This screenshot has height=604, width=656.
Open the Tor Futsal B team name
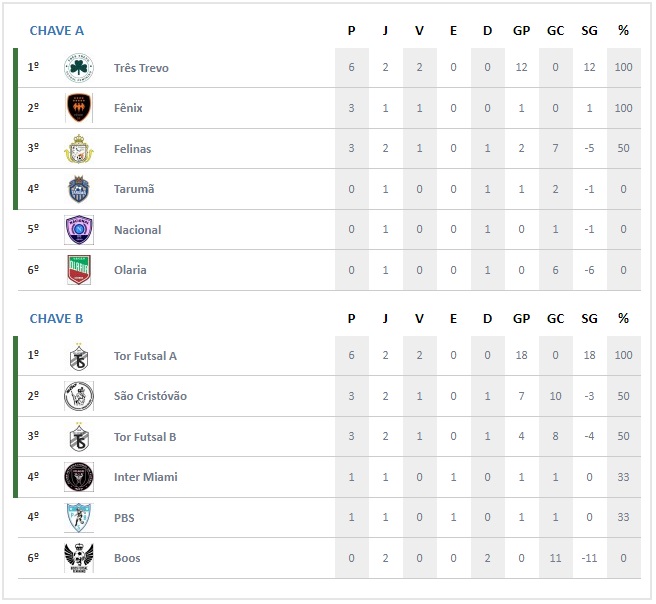[x=145, y=437]
